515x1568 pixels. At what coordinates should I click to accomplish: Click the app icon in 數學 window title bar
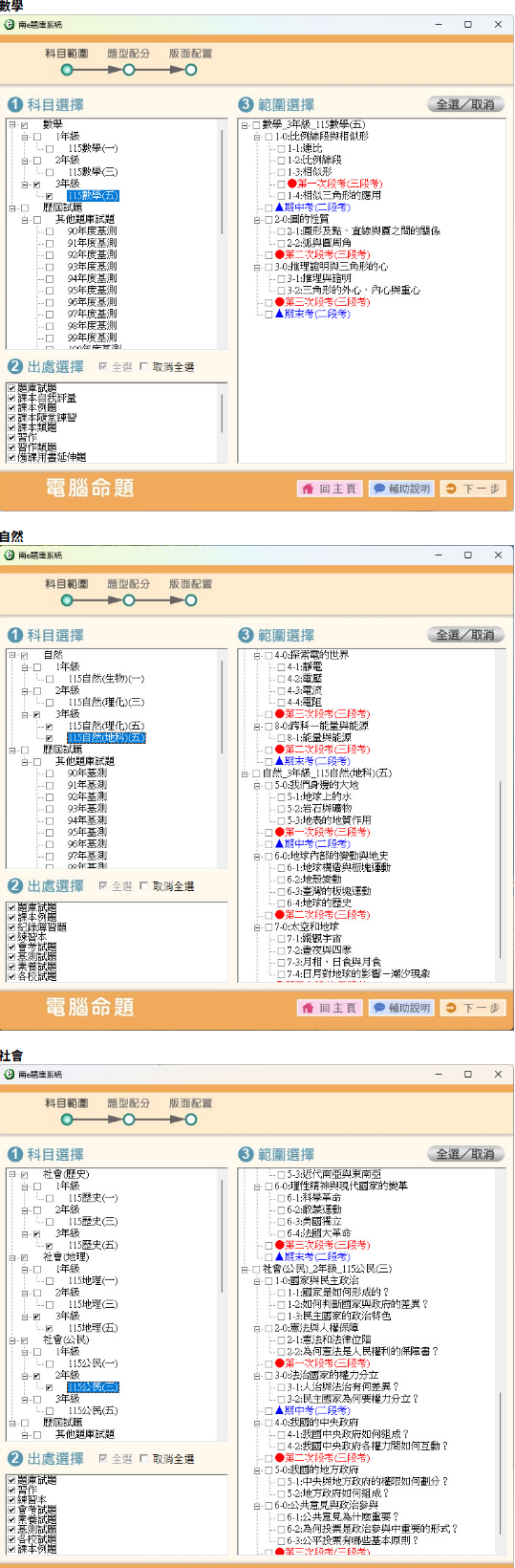(10, 24)
